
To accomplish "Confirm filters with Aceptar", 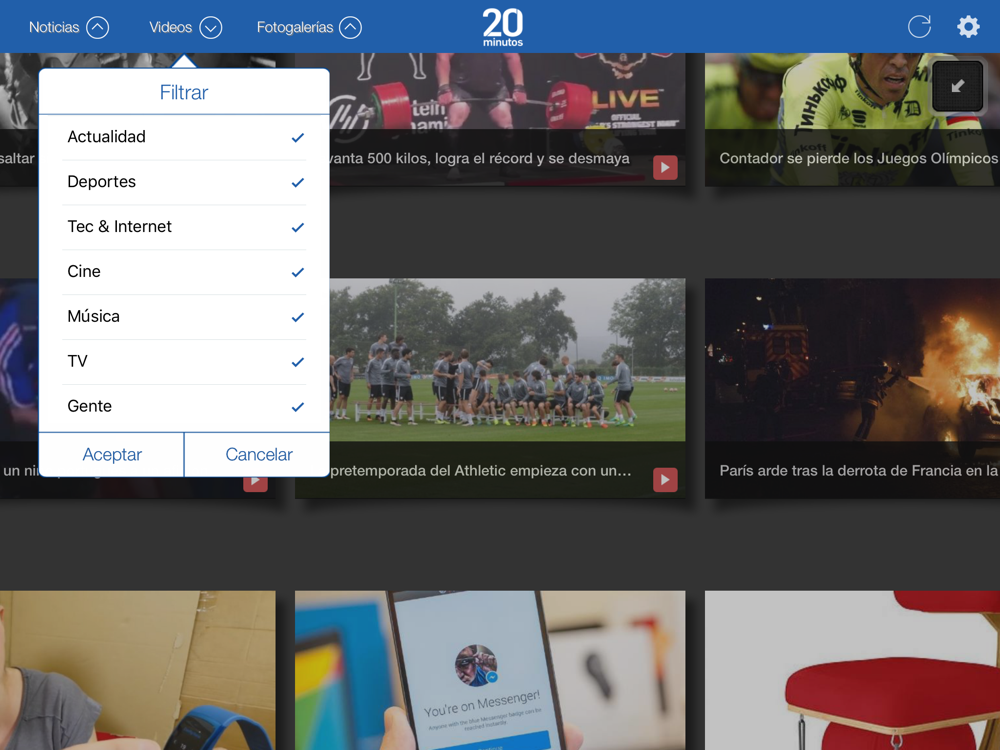I will click(x=112, y=454).
